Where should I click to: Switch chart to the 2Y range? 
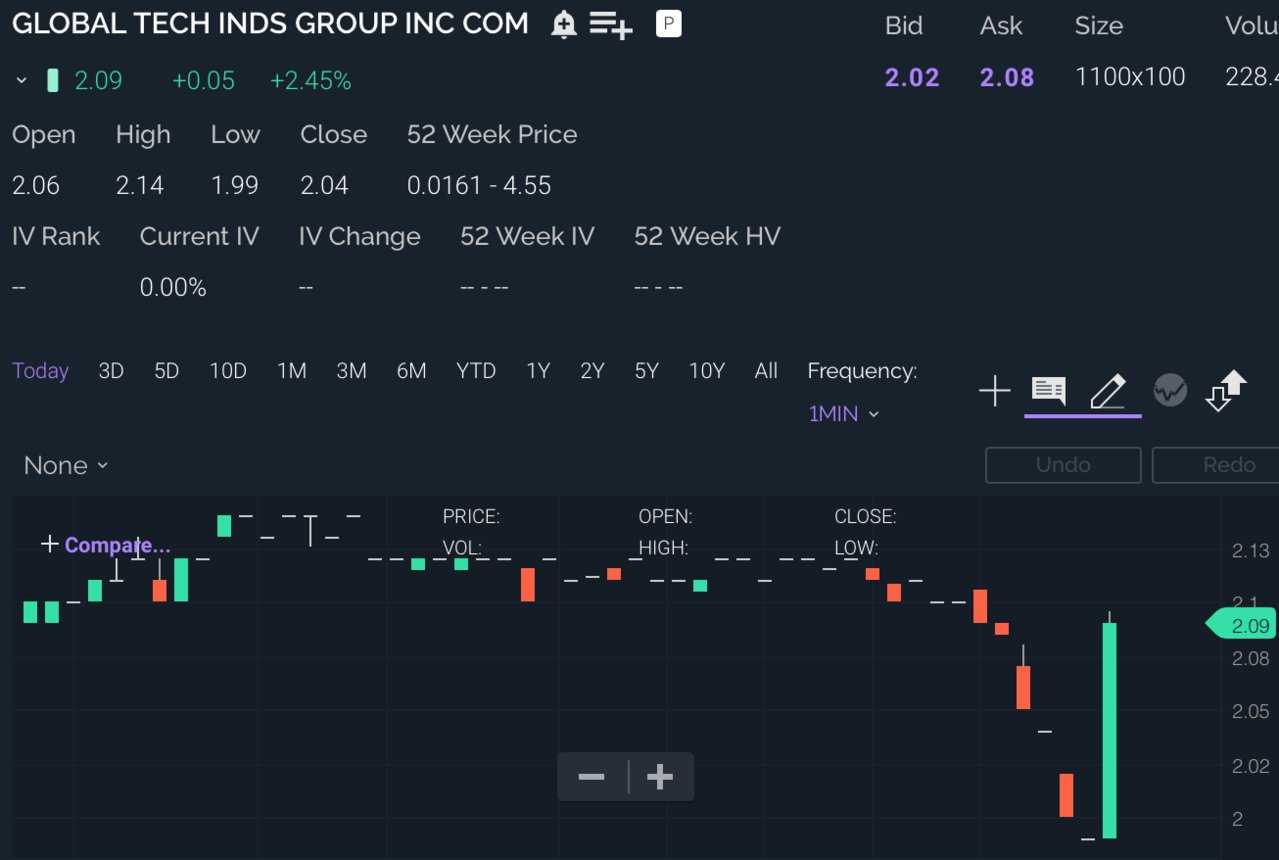[593, 371]
